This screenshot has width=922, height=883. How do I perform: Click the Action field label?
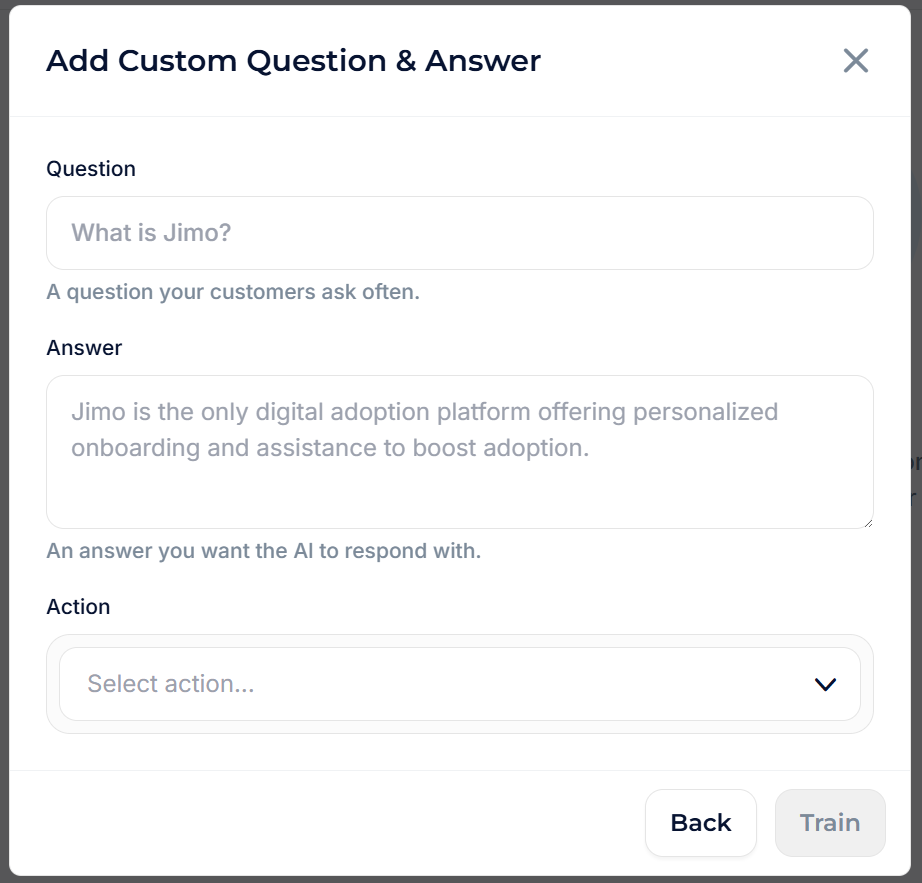point(78,607)
